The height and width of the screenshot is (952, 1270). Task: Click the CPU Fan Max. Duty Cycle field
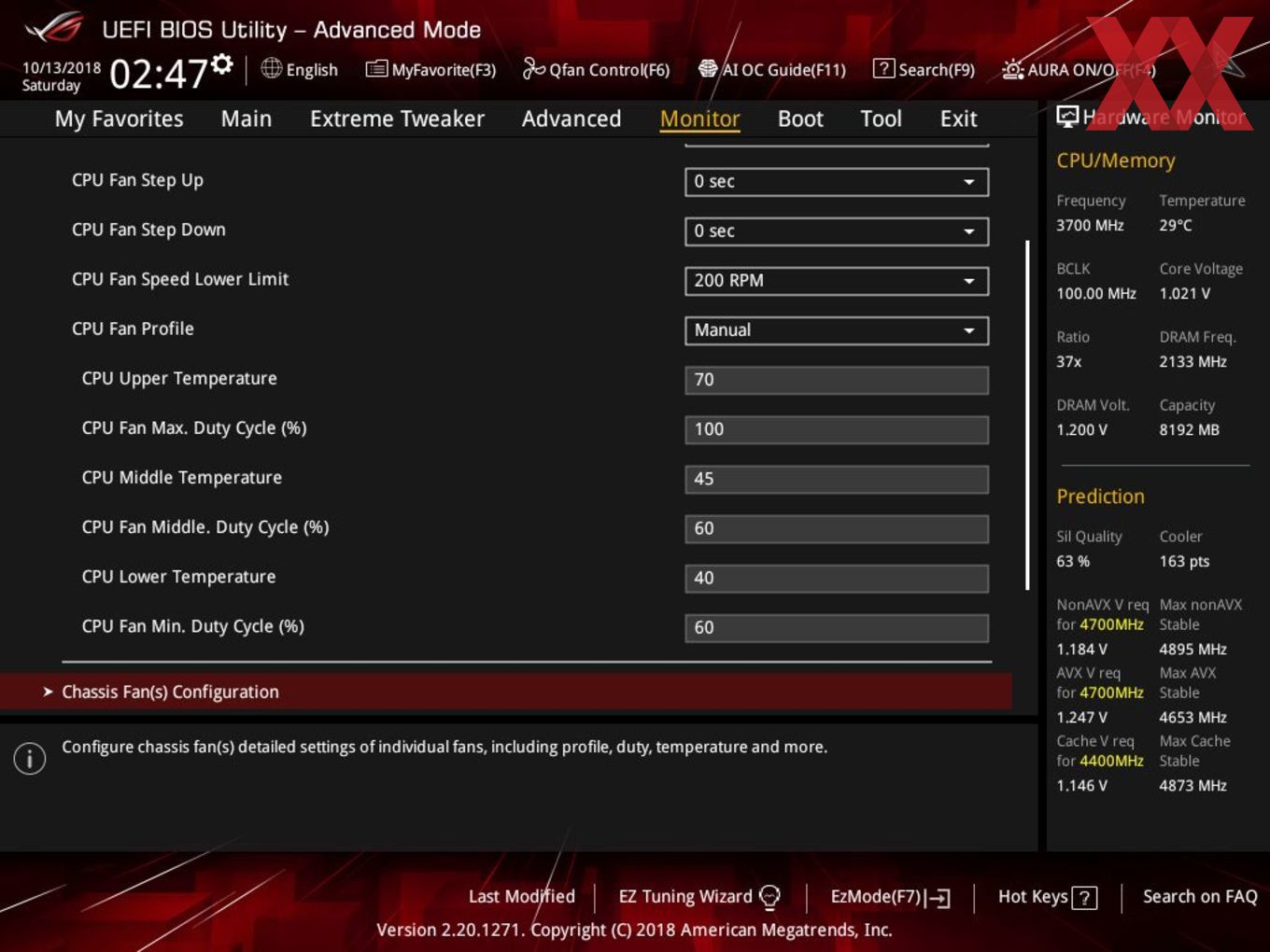tap(837, 429)
